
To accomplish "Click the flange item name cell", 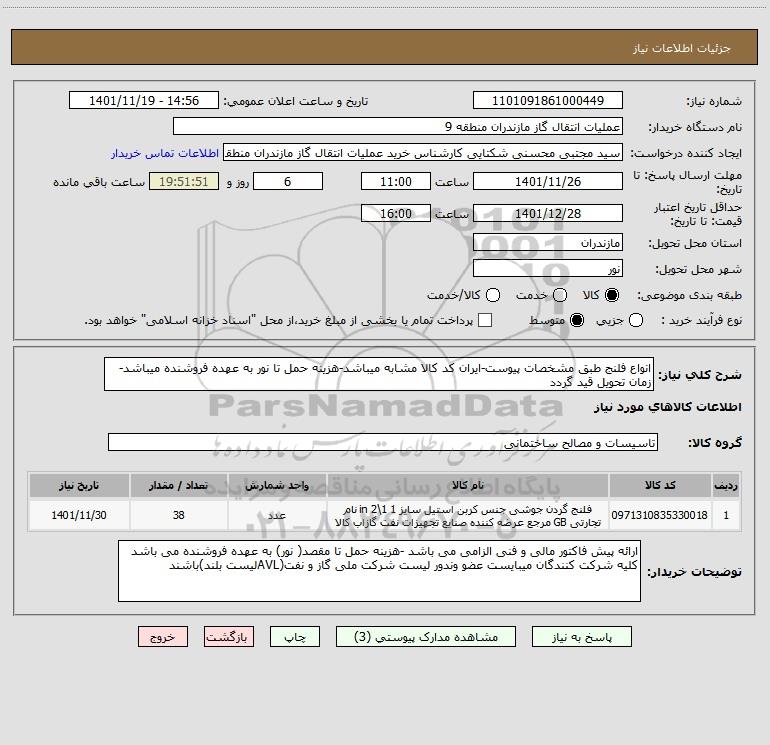I will 468,515.
